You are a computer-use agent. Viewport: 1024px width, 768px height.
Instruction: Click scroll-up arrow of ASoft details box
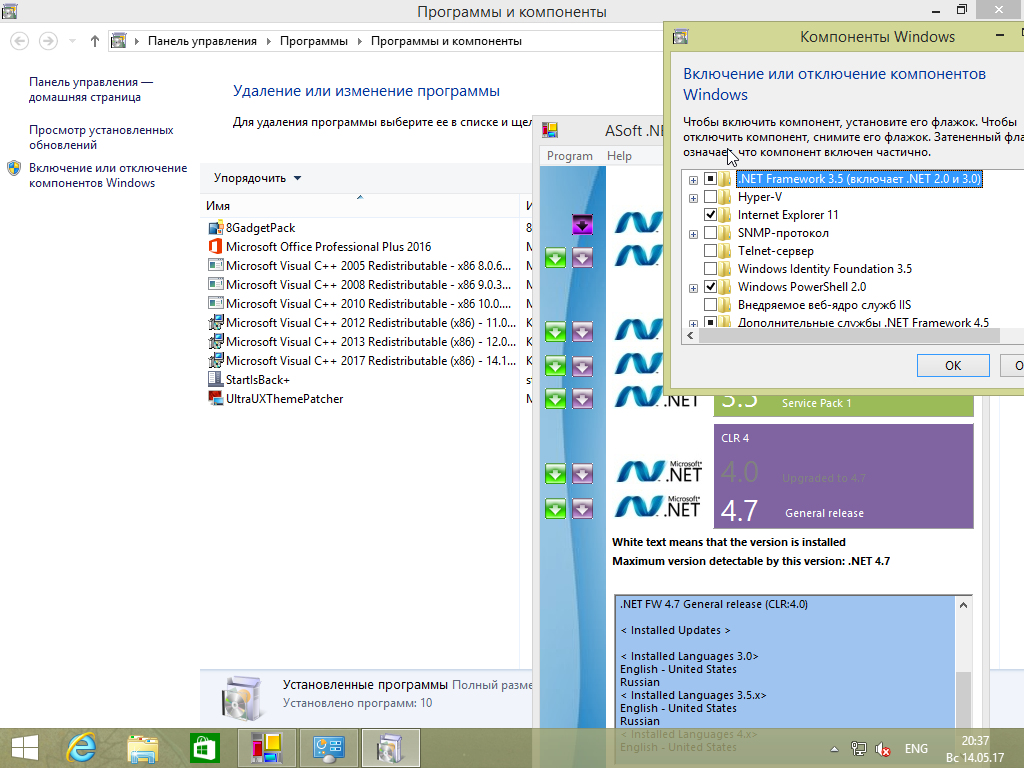click(x=963, y=605)
